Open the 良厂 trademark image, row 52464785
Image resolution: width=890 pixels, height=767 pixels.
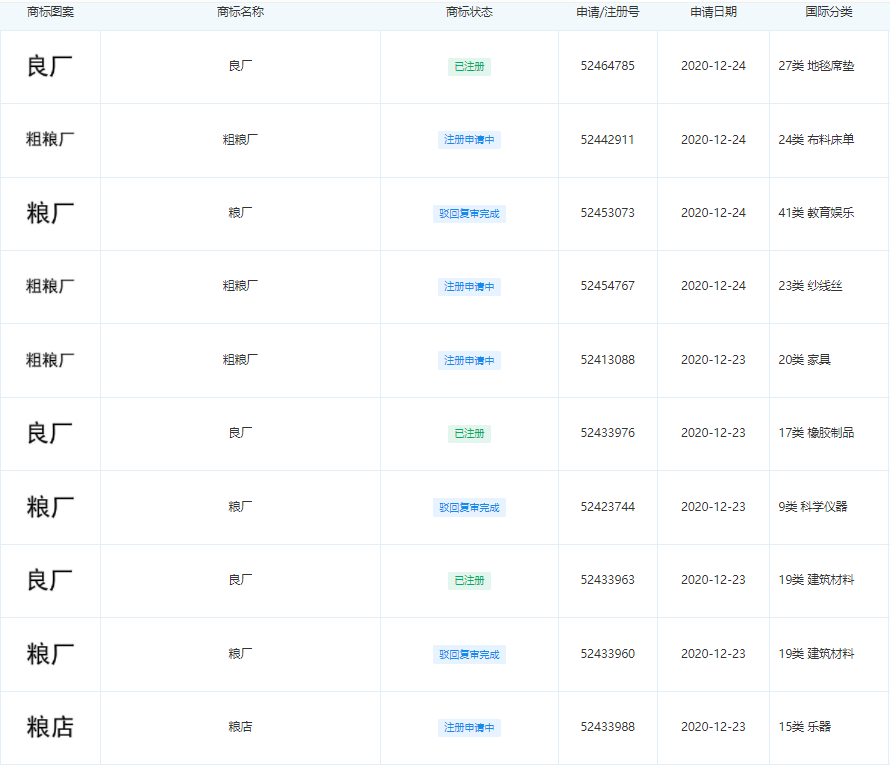coord(50,66)
